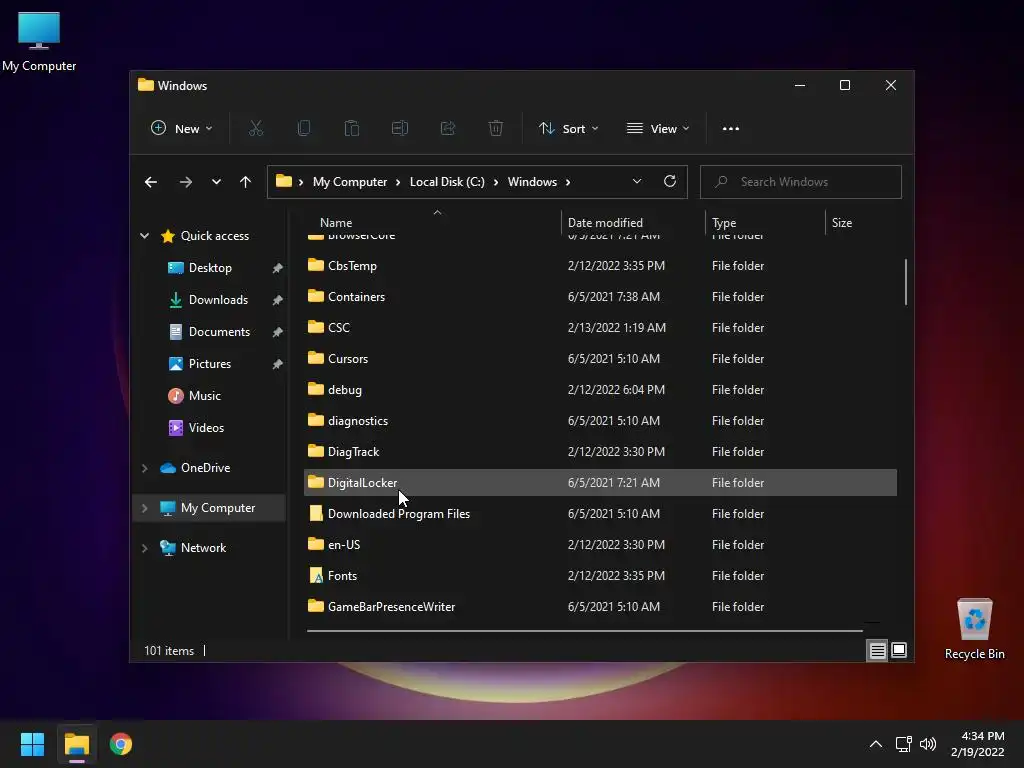
Task: Switch to large thumbnails layout icon
Action: point(899,650)
